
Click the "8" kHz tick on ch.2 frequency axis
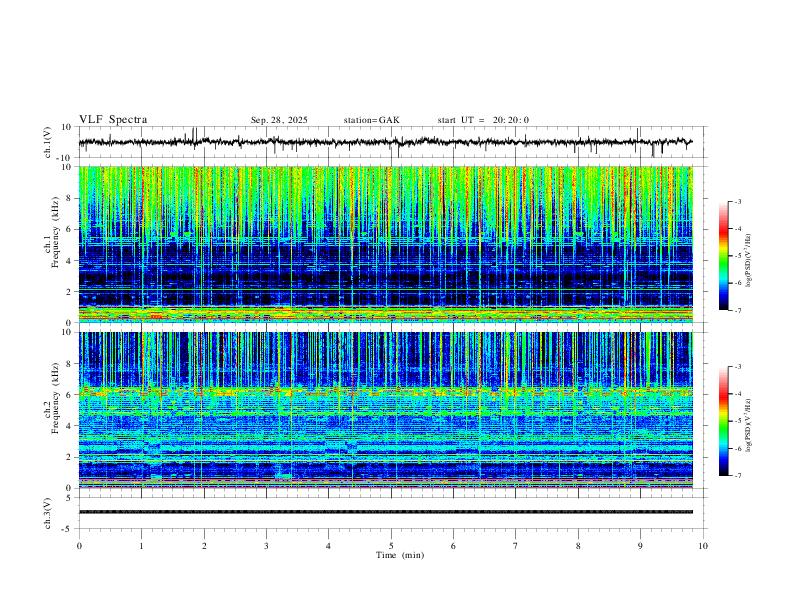[70, 364]
